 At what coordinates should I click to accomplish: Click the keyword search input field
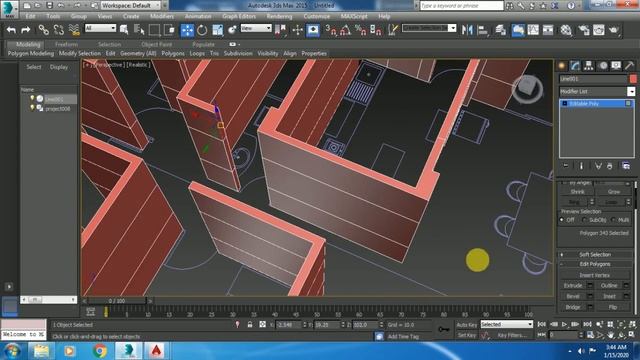point(461,6)
